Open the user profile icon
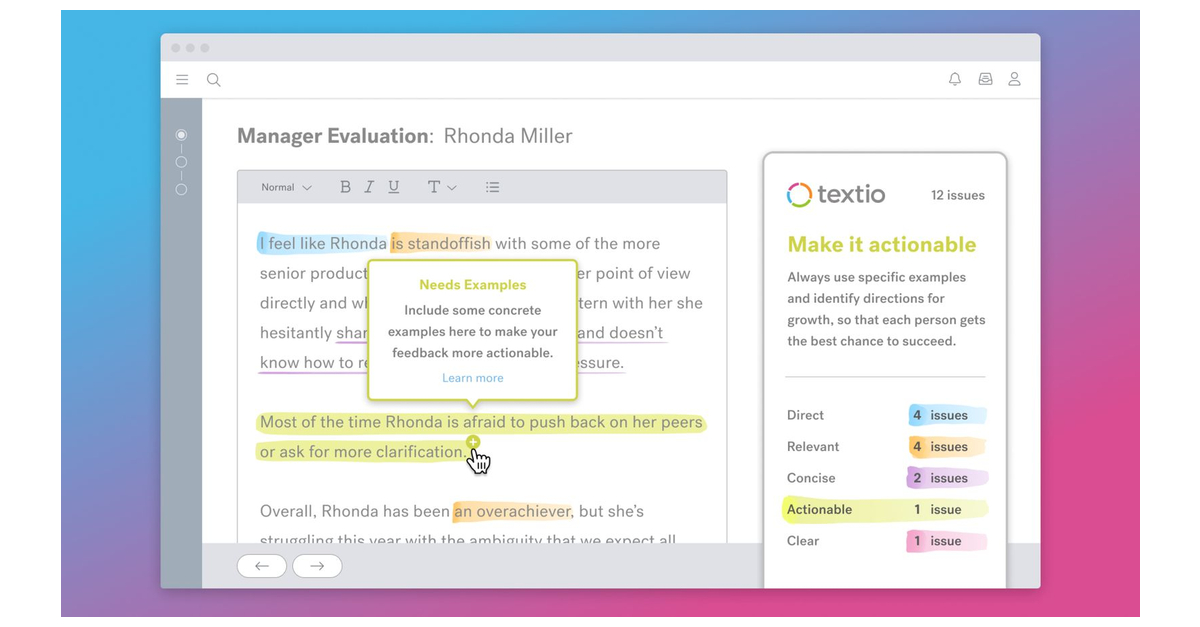 pos(1014,80)
